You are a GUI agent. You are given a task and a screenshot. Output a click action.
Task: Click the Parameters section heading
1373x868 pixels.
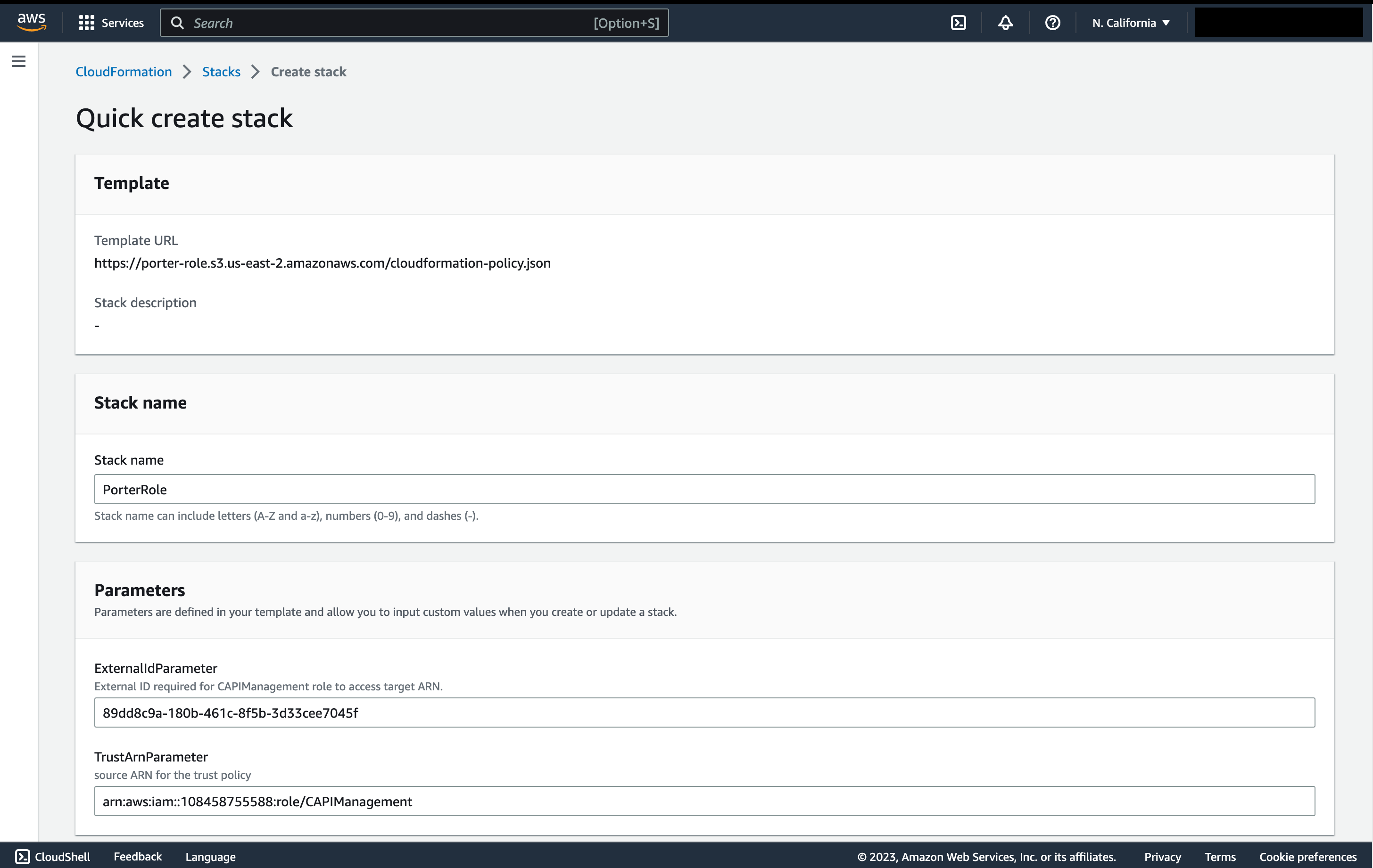(140, 590)
